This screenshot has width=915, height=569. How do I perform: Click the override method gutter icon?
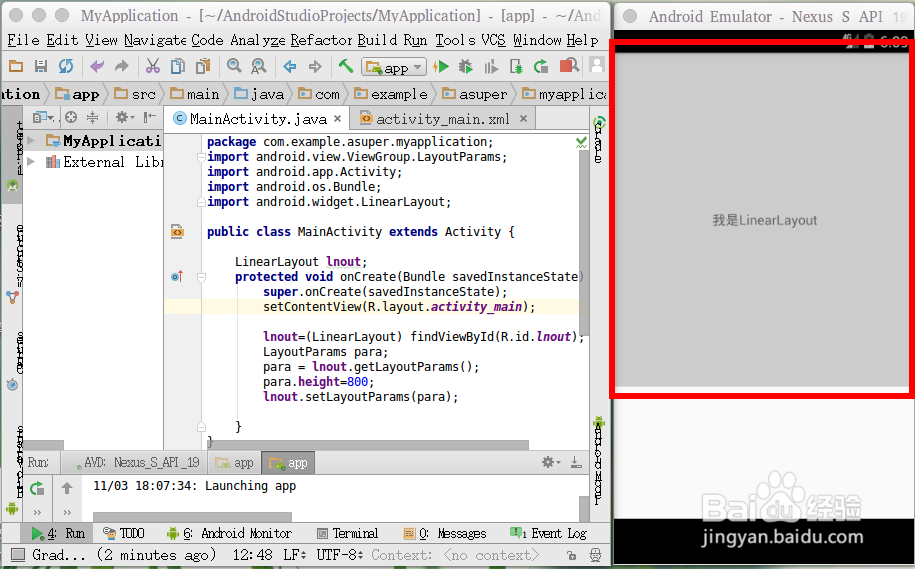click(x=177, y=277)
